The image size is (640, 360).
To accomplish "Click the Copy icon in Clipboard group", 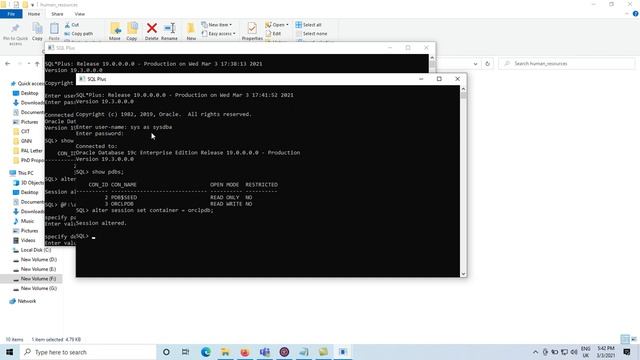I will (x=37, y=29).
